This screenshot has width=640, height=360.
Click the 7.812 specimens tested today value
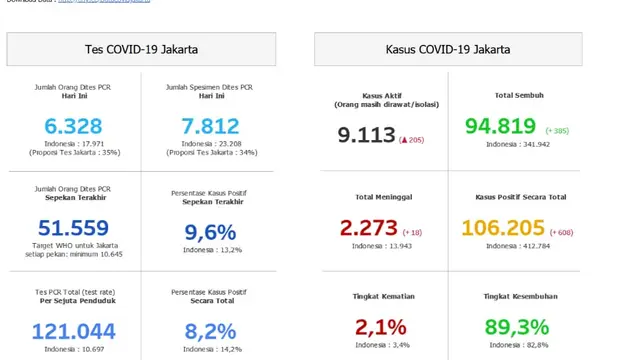210,126
